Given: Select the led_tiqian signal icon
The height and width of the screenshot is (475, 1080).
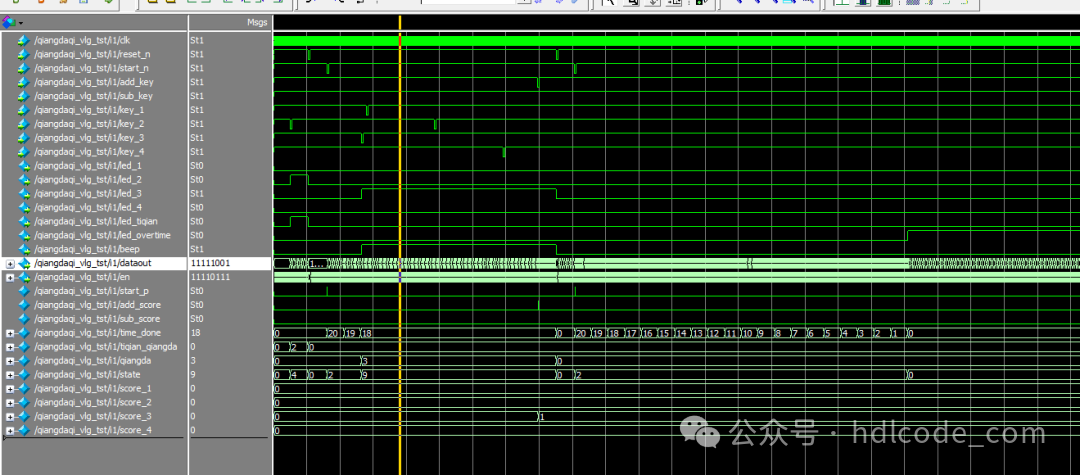Looking at the screenshot, I should point(24,222).
